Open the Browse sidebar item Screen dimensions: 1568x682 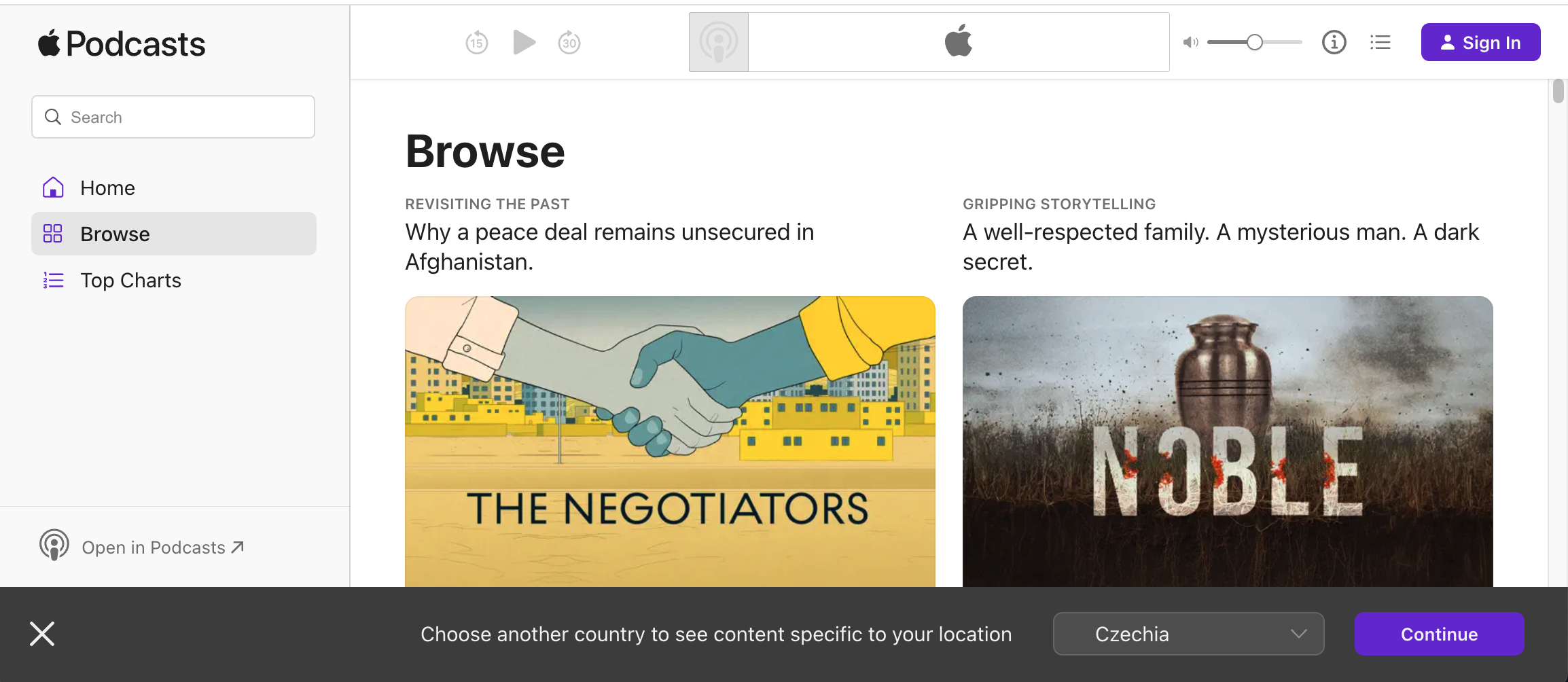coord(173,234)
